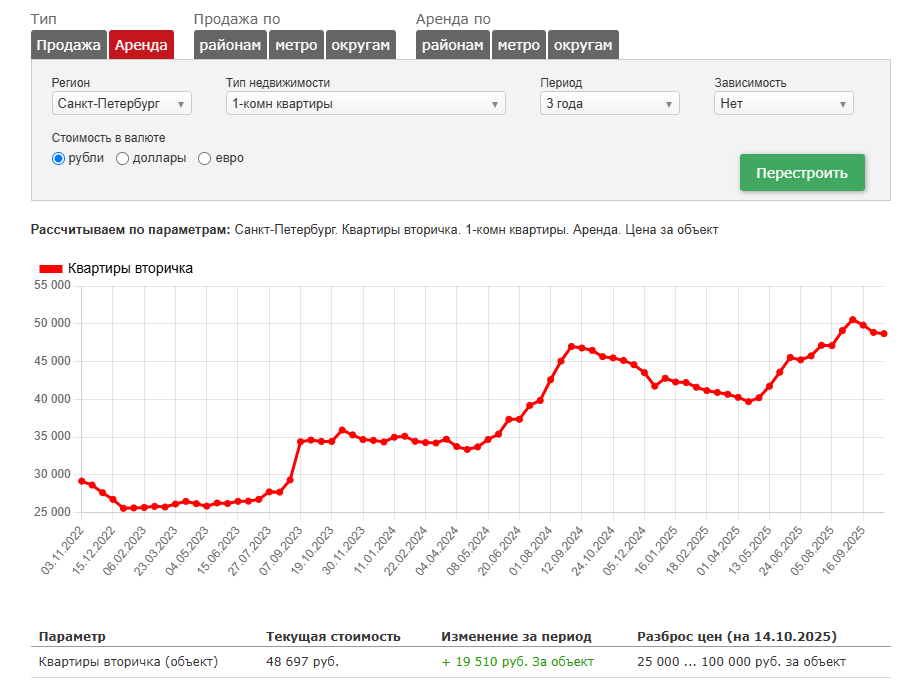Select the Продажа type tab
The image size is (914, 682).
[69, 45]
